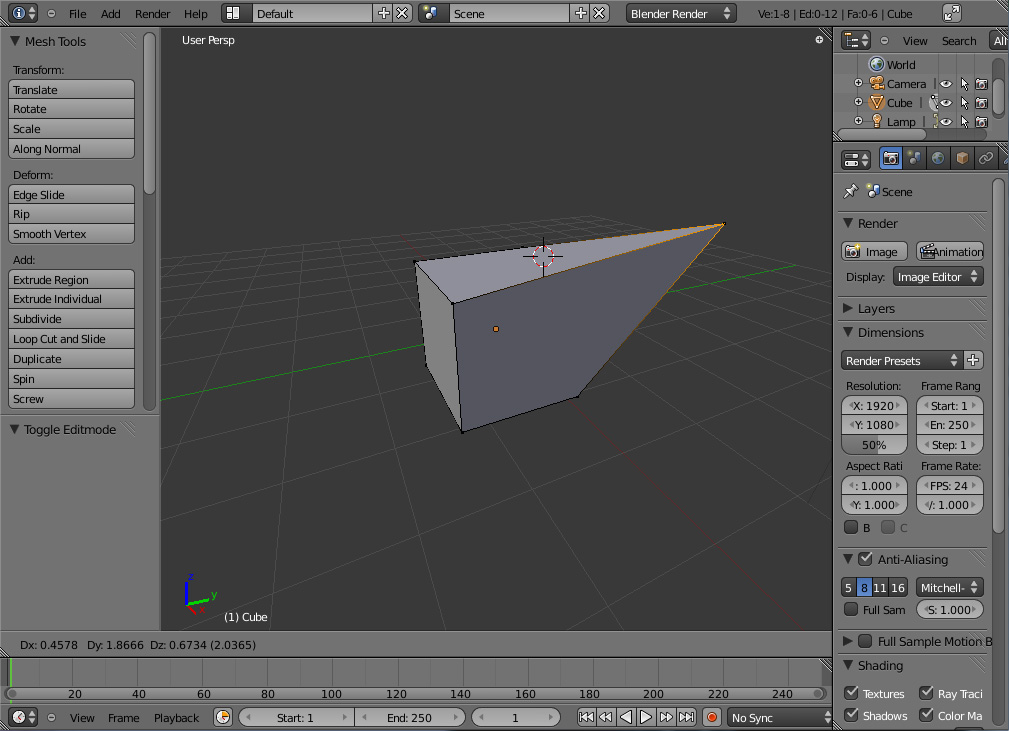Viewport: 1009px width, 731px height.
Task: Jump to last frame in playback controls
Action: coord(687,717)
